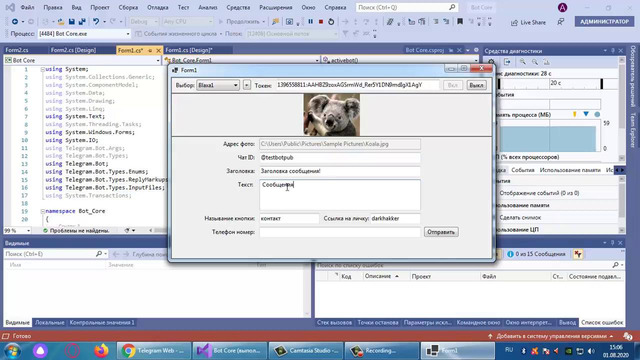Screen dimensions: 640x360
Task: Switch to Form2.cs tab
Action: point(17,50)
